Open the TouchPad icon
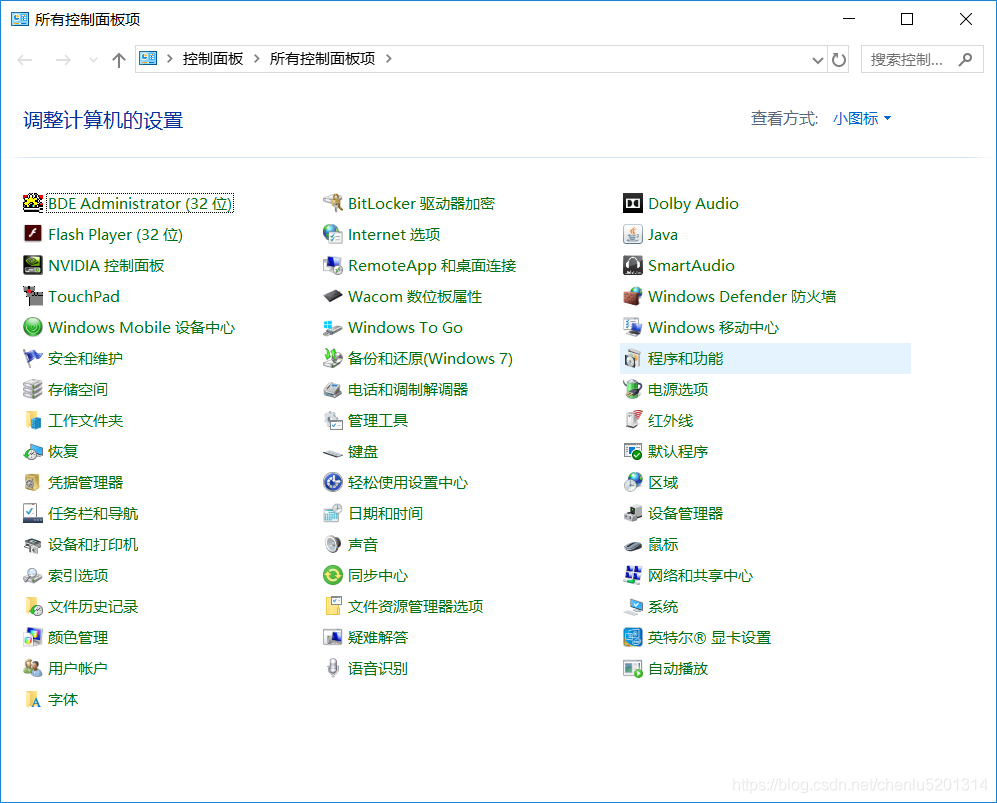This screenshot has height=803, width=997. [32, 296]
